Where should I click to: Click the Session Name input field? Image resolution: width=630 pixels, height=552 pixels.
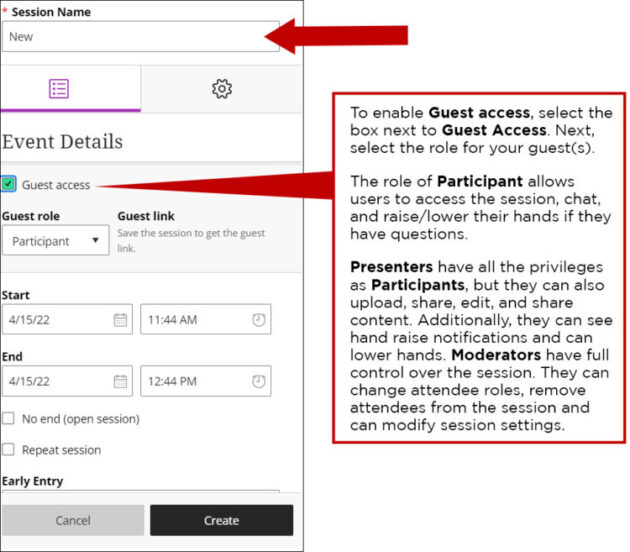coord(141,37)
